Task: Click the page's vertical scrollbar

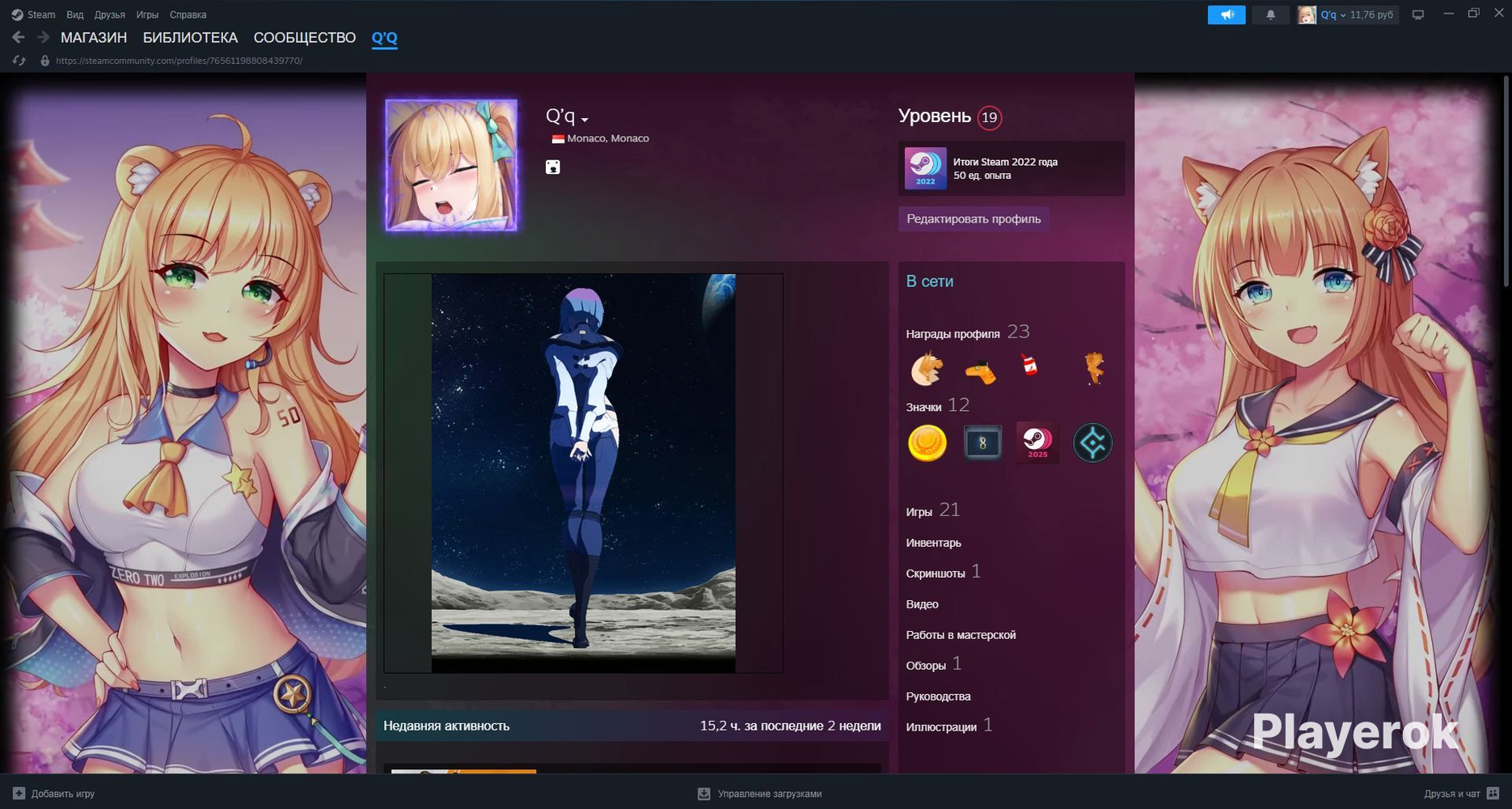Action: (1506, 182)
